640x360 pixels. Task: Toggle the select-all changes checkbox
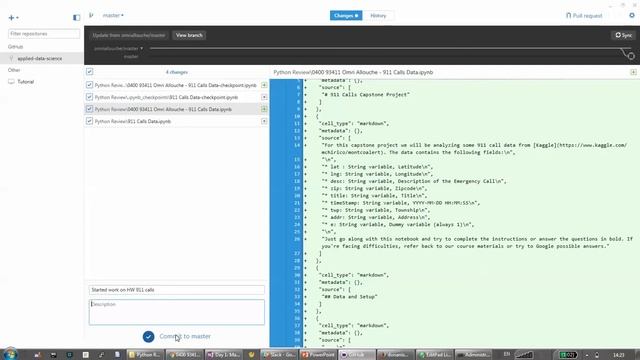point(89,72)
